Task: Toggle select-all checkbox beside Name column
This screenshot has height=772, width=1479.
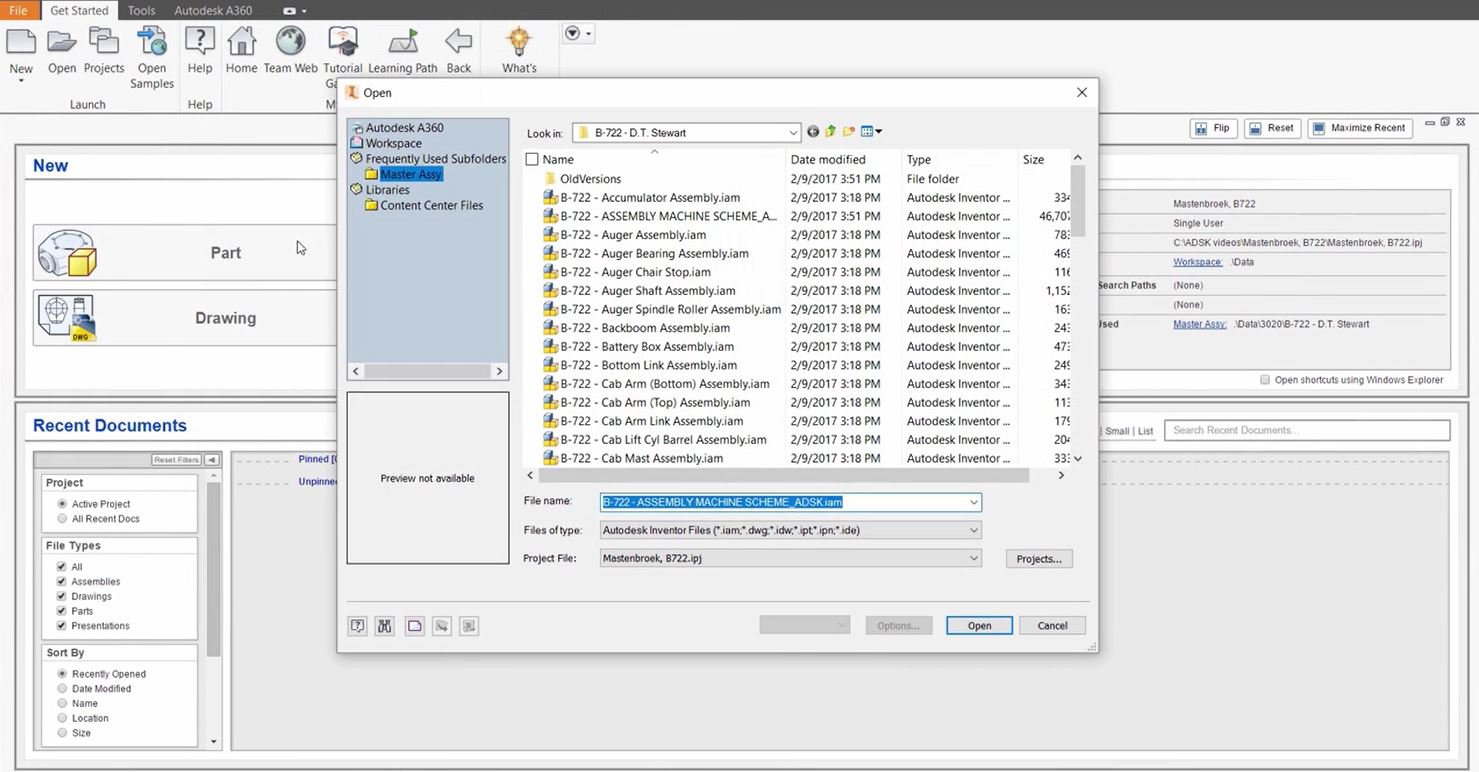Action: [532, 159]
